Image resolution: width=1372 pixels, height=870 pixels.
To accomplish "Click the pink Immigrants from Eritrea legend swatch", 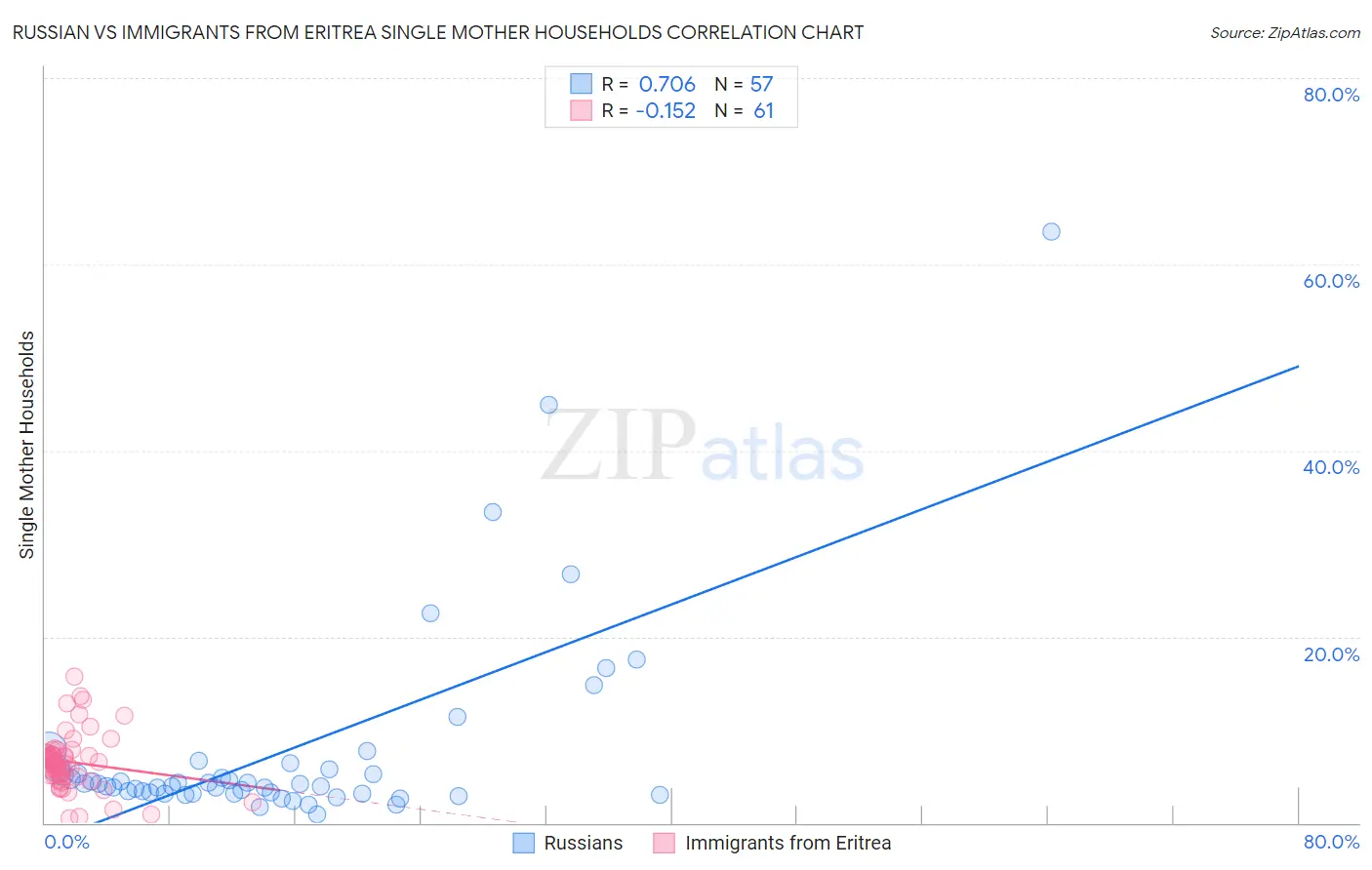I will tap(665, 843).
